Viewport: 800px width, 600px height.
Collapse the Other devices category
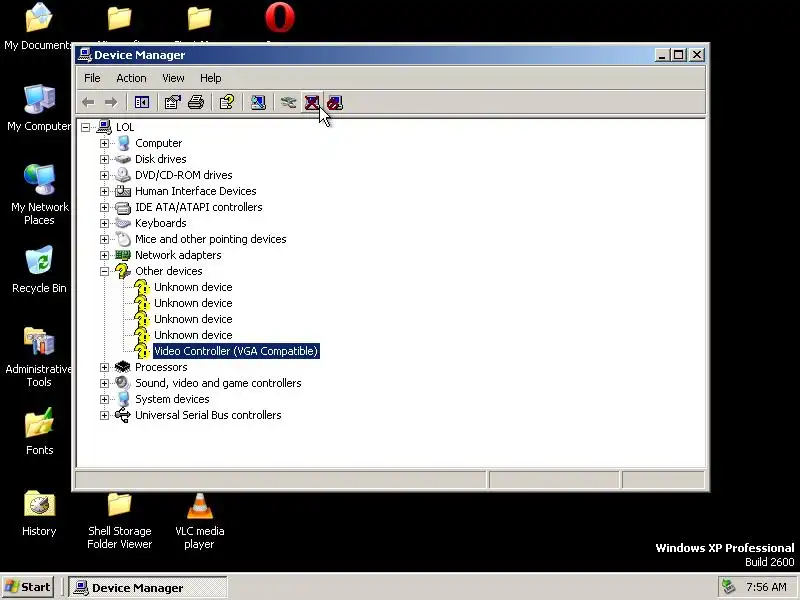104,271
